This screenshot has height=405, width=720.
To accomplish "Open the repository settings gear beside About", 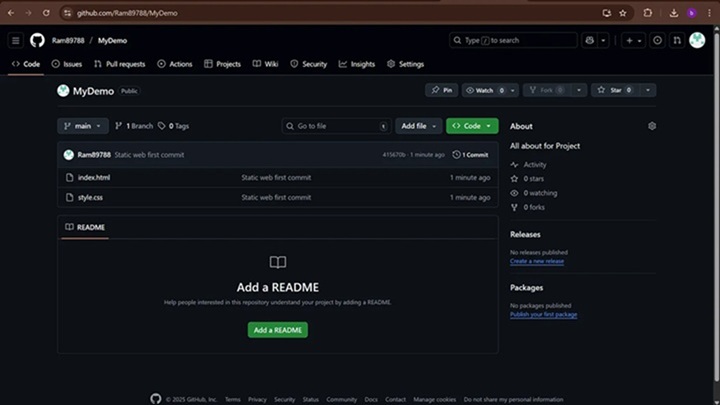I will point(652,126).
